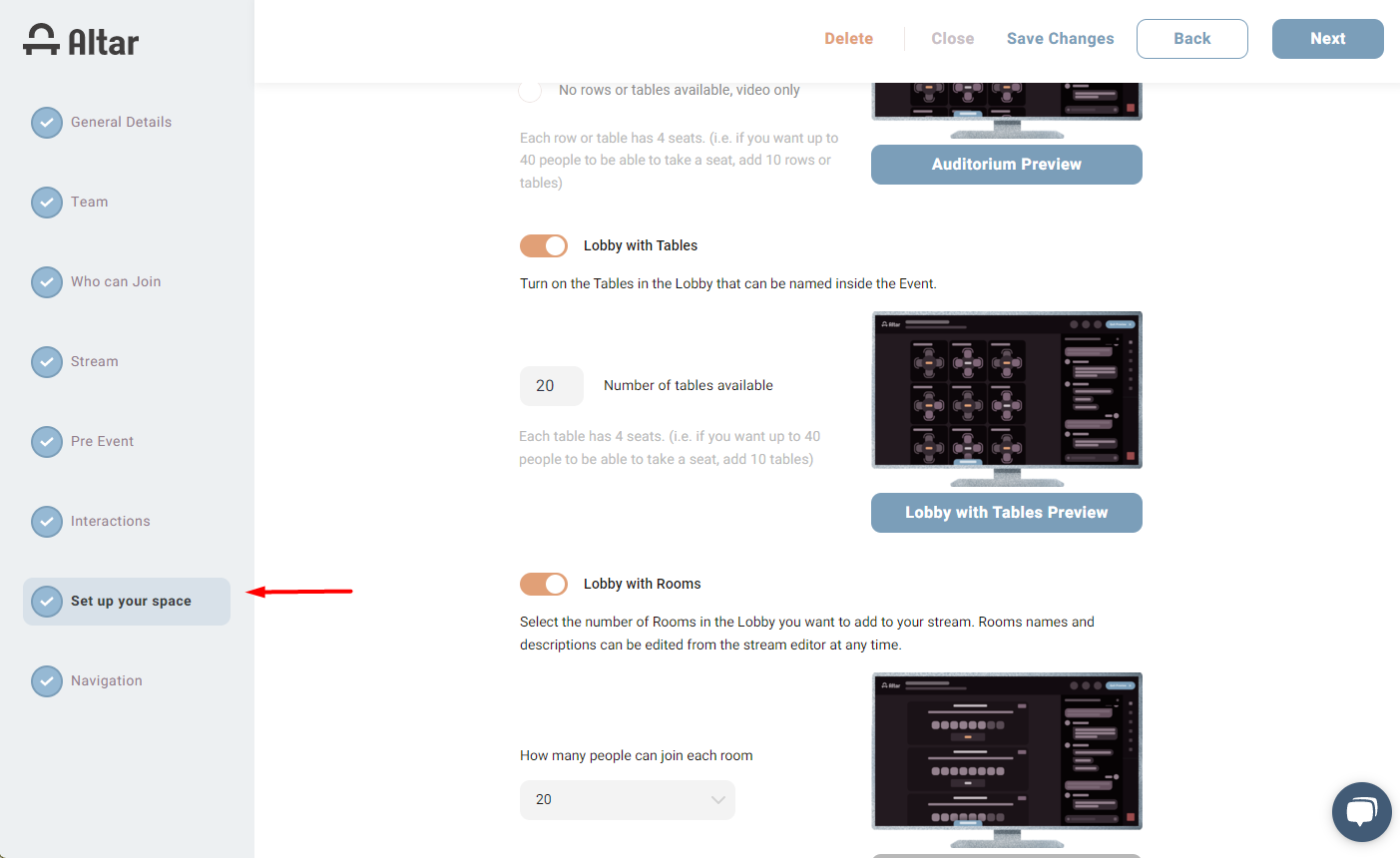Click the Altar logo
Viewport: 1400px width, 858px height.
[81, 40]
